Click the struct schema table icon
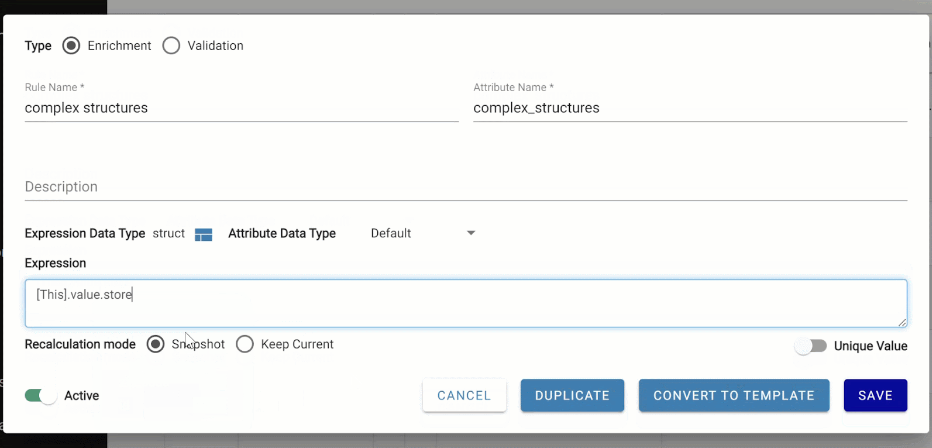The height and width of the screenshot is (448, 932). [204, 234]
